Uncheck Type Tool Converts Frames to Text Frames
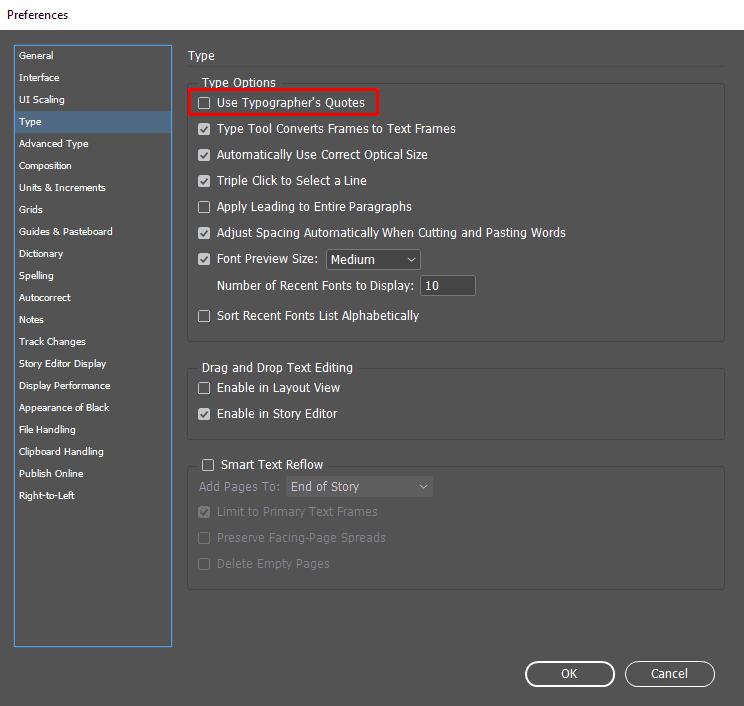The width and height of the screenshot is (744, 706). click(204, 129)
